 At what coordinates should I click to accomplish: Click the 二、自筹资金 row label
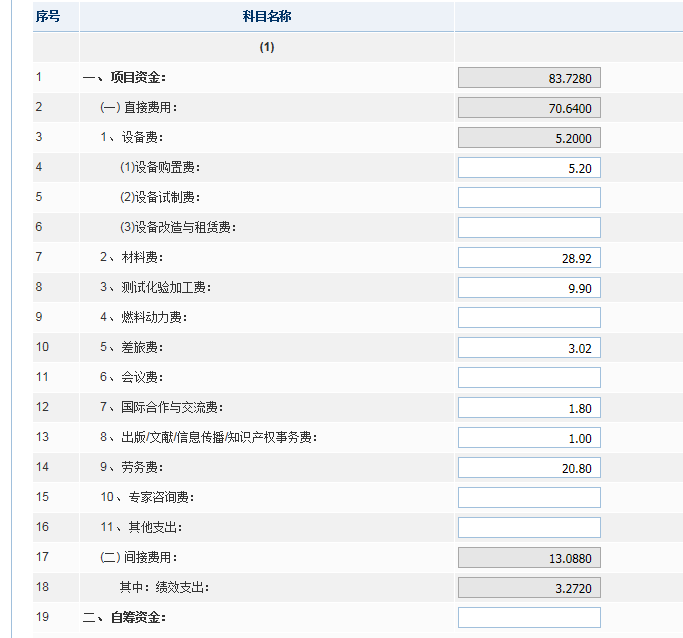[125, 618]
